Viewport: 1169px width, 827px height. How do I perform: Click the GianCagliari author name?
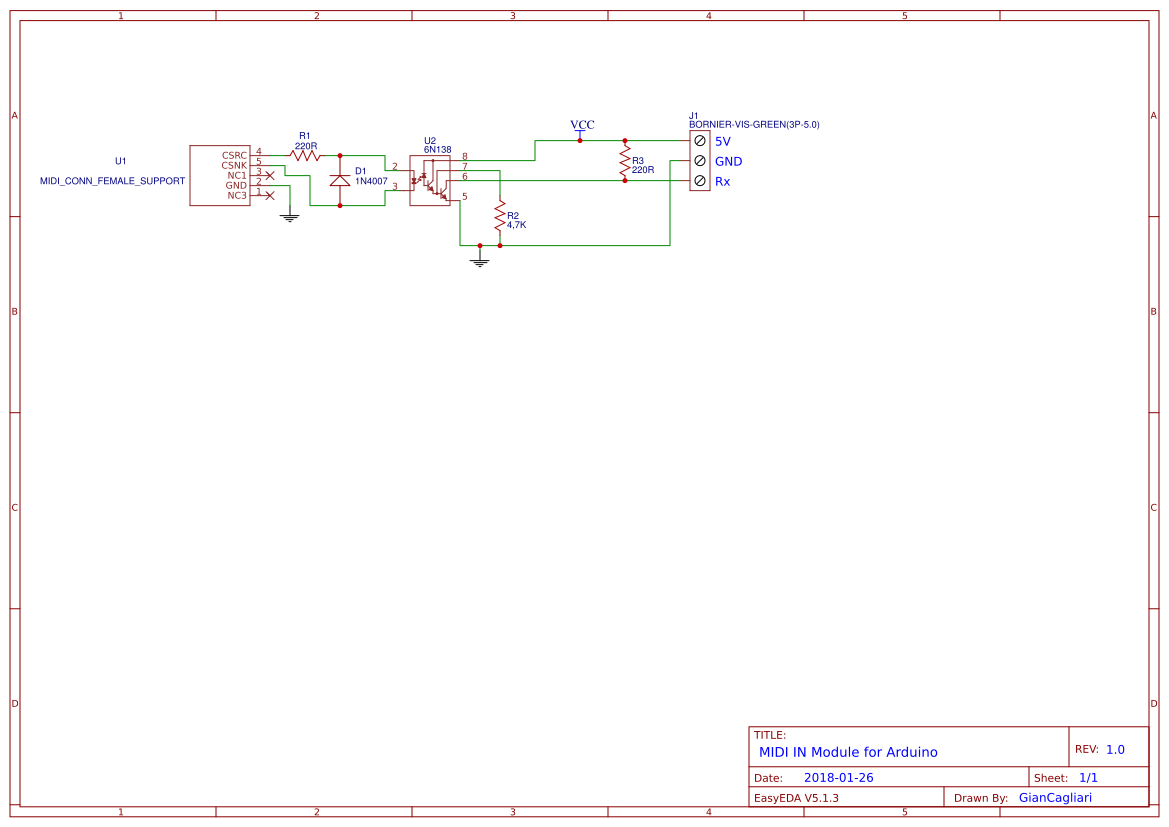coord(1057,796)
